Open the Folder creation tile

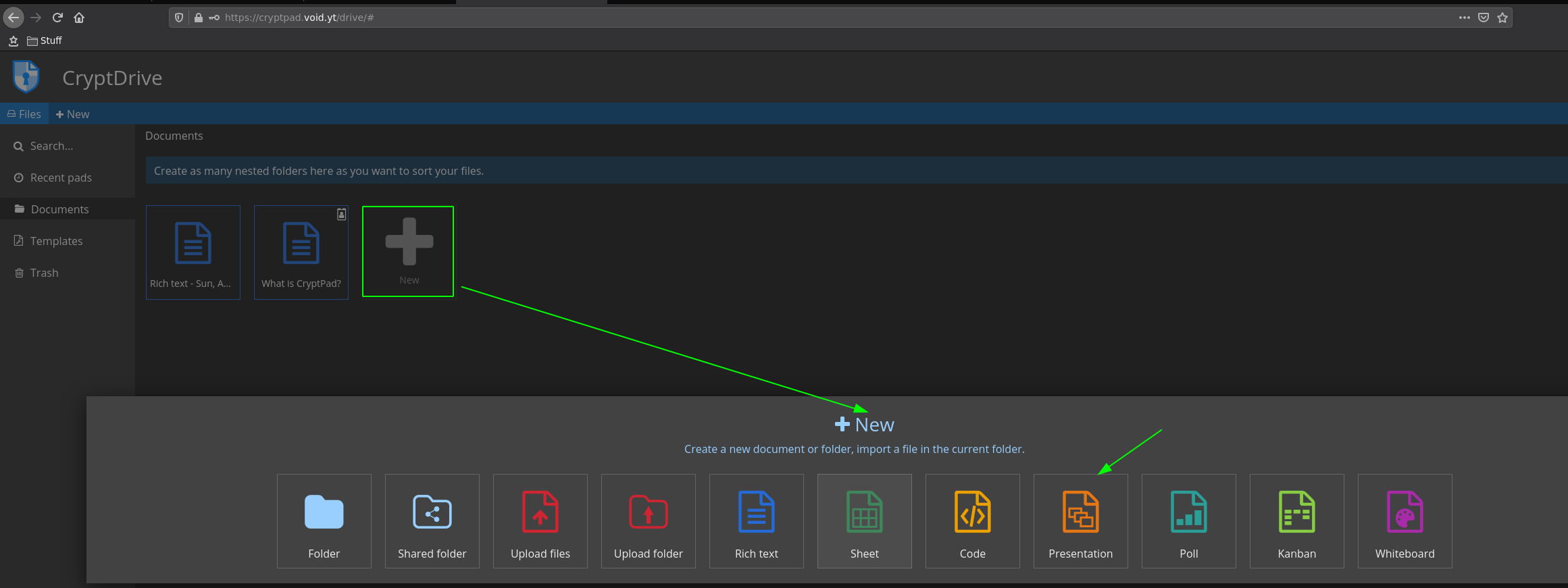tap(324, 521)
